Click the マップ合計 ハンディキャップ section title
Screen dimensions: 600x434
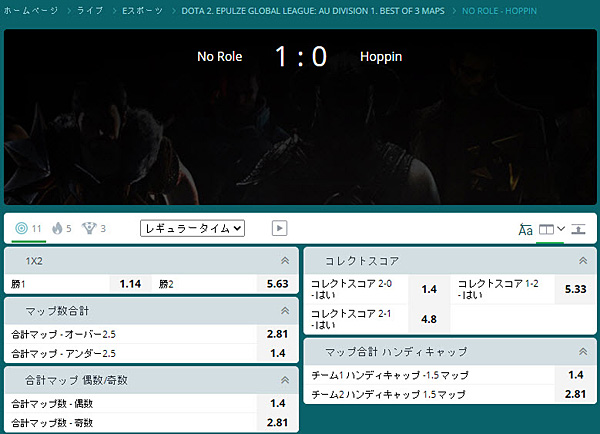(396, 352)
